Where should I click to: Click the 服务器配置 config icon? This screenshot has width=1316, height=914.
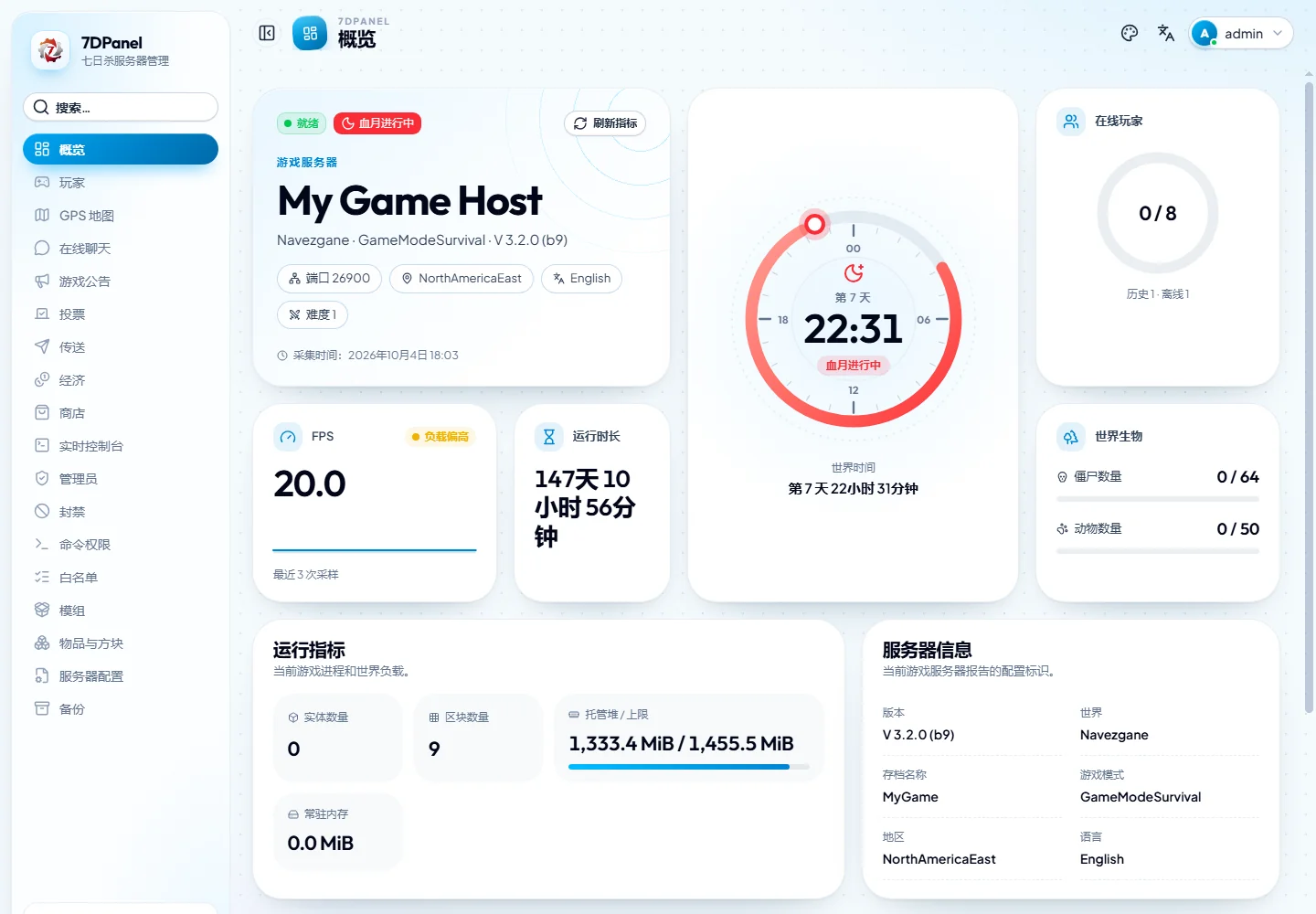pyautogui.click(x=42, y=676)
